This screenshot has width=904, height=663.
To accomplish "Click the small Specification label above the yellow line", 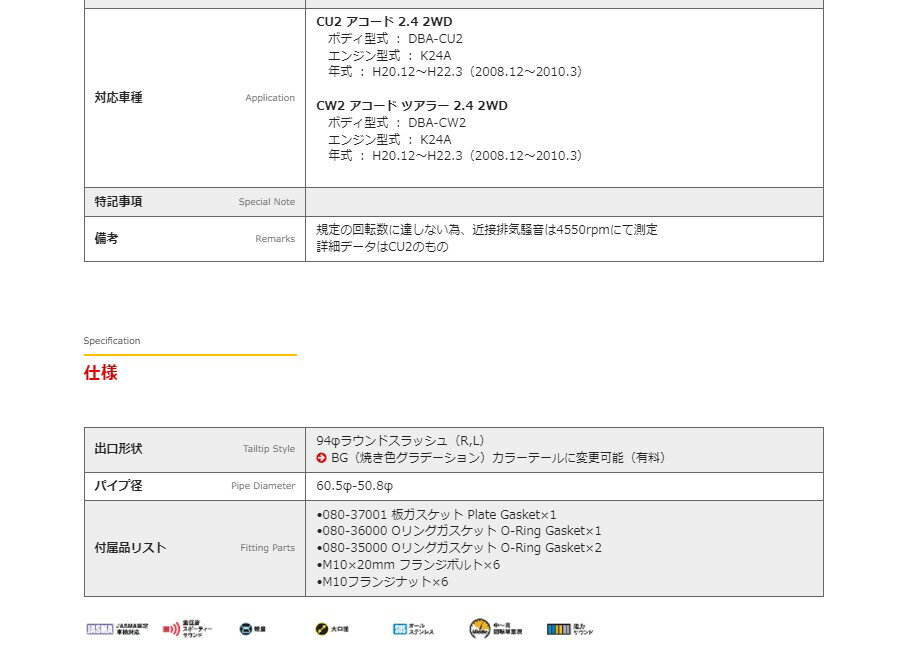I will coord(112,341).
